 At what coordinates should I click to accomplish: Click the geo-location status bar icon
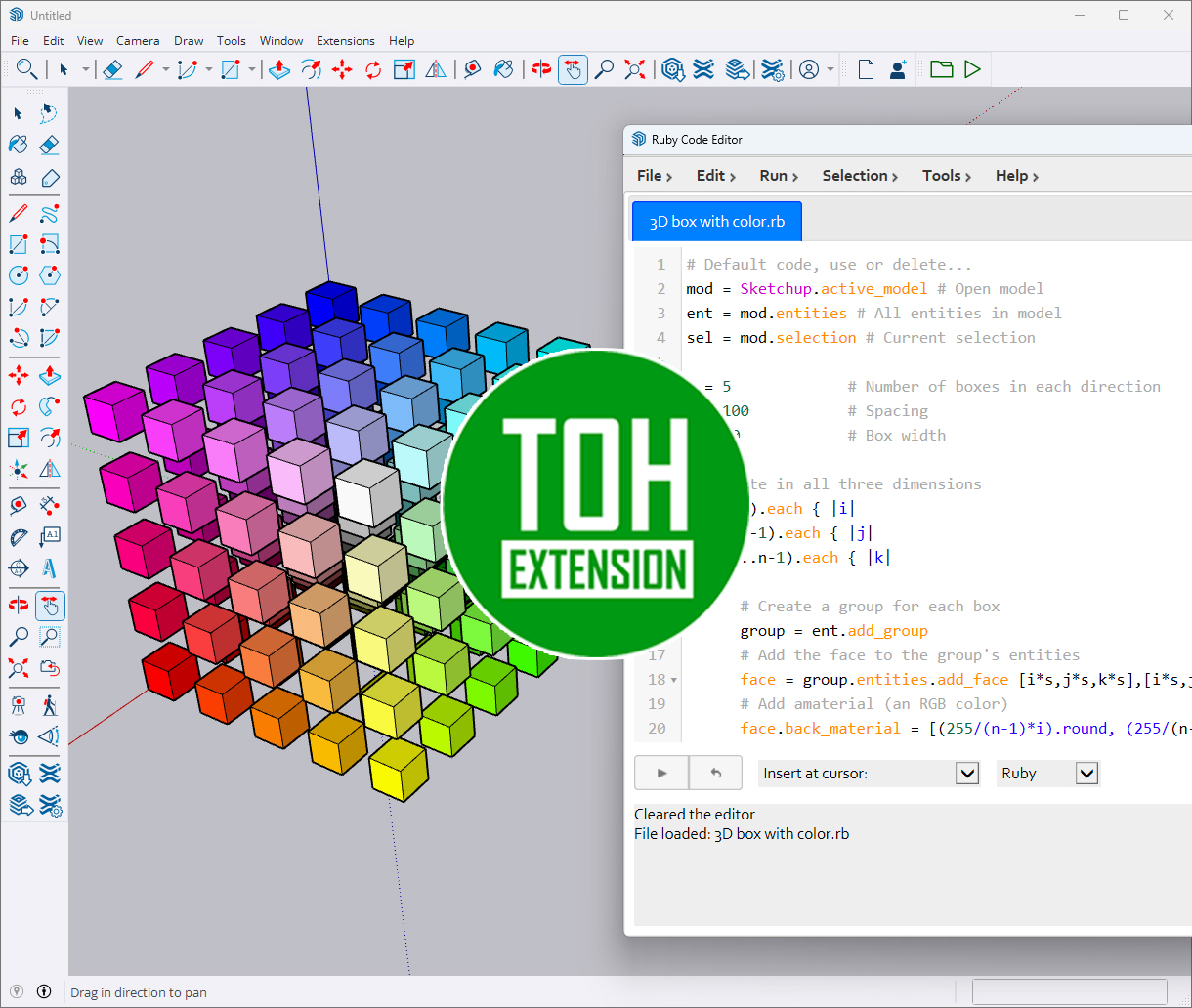pyautogui.click(x=17, y=992)
